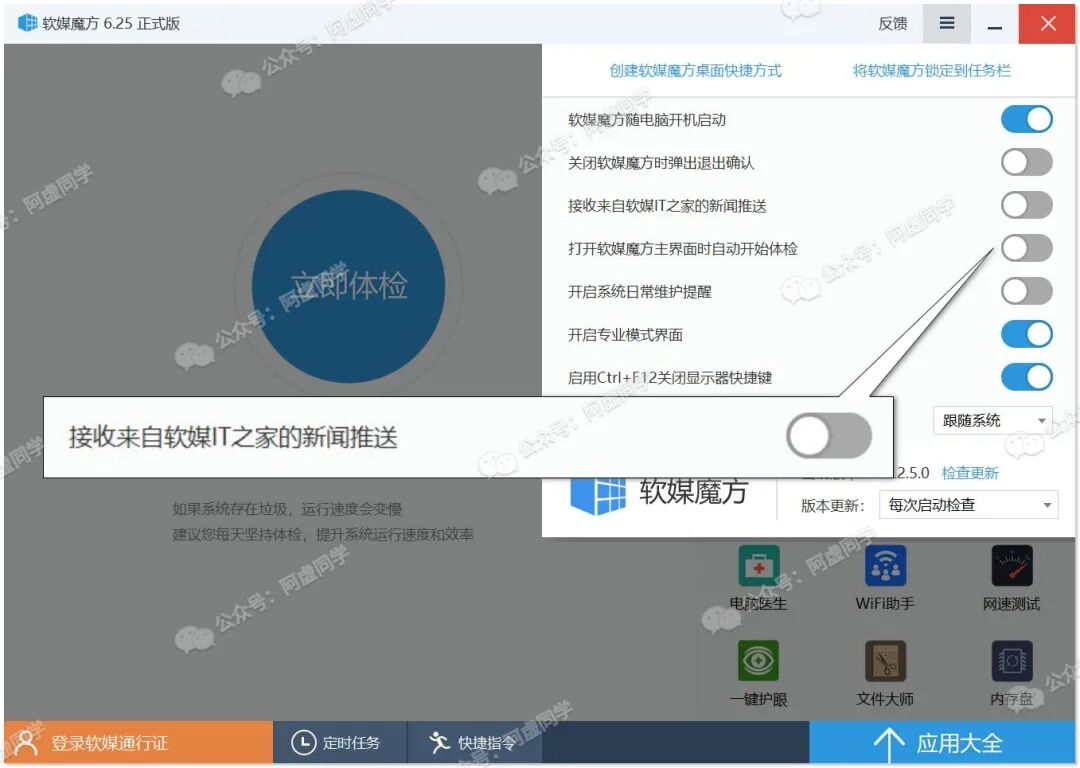
Task: Disable 软媒魔方随电脑开机启动 switch
Action: (x=1026, y=119)
